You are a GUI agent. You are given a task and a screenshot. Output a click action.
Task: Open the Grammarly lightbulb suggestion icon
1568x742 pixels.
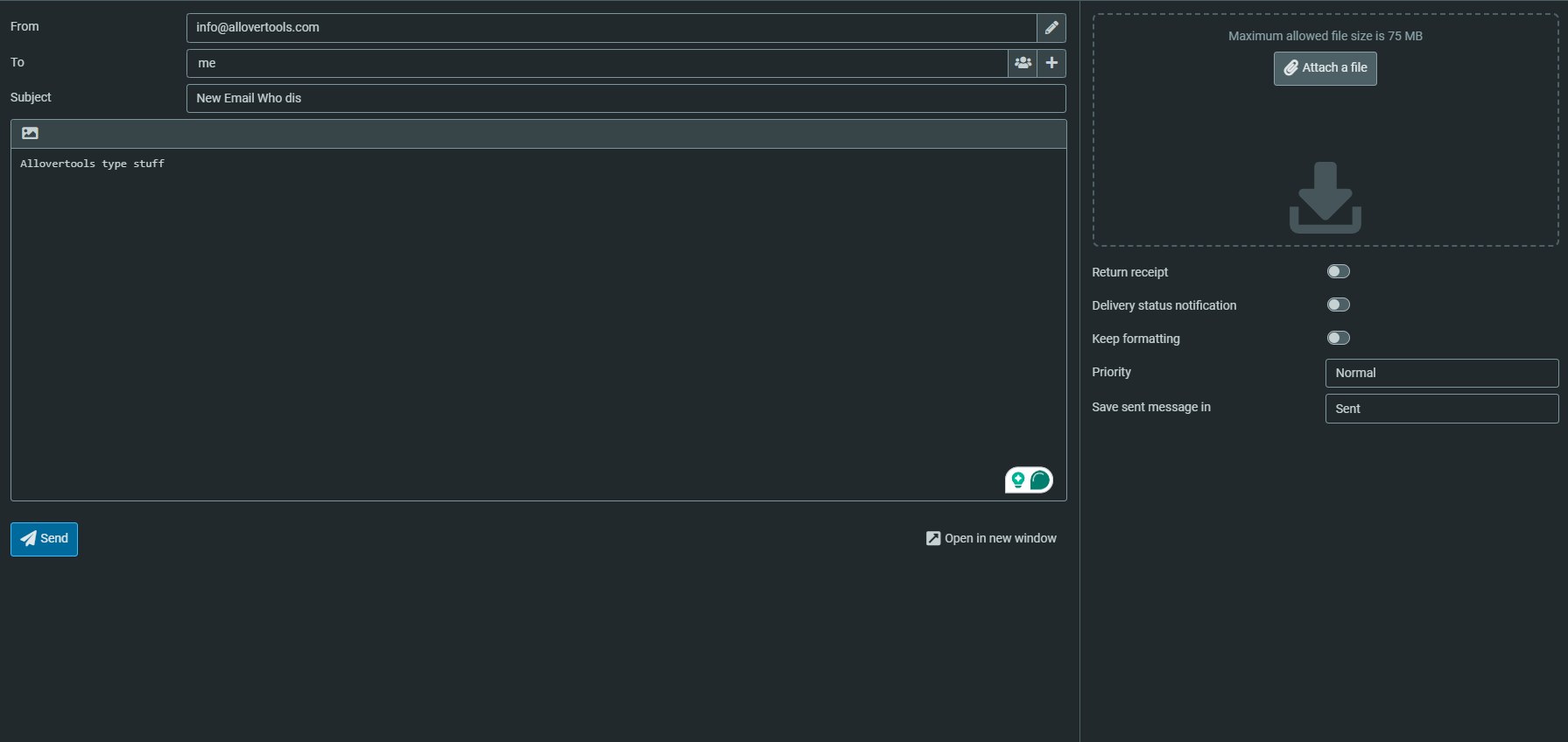click(x=1018, y=479)
